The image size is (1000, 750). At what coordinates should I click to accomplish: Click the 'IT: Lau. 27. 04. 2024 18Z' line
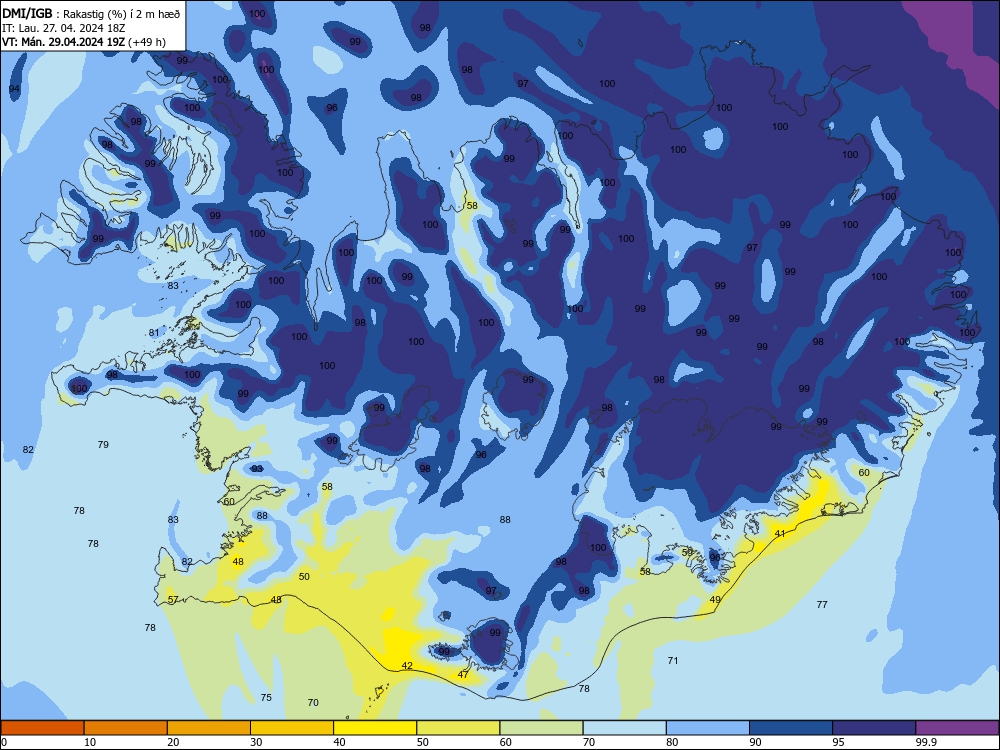[63, 28]
